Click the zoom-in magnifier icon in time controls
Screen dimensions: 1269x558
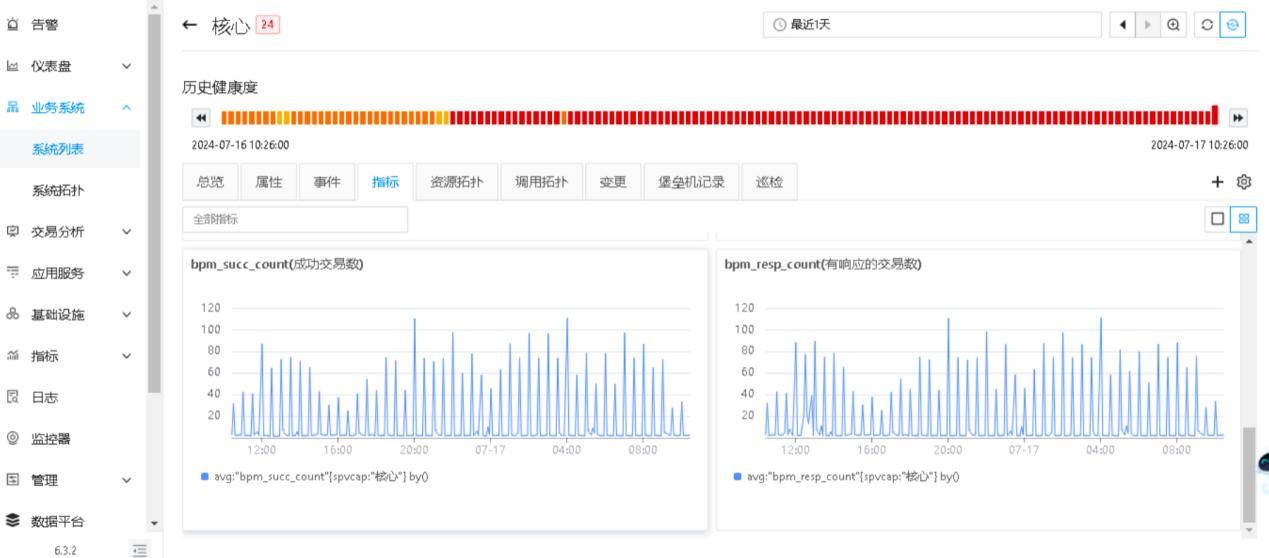pos(1172,26)
